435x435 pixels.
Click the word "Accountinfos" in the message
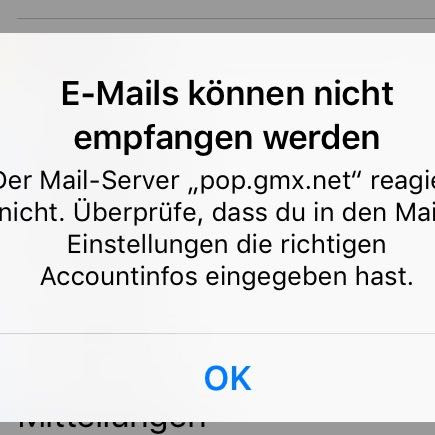click(x=119, y=277)
